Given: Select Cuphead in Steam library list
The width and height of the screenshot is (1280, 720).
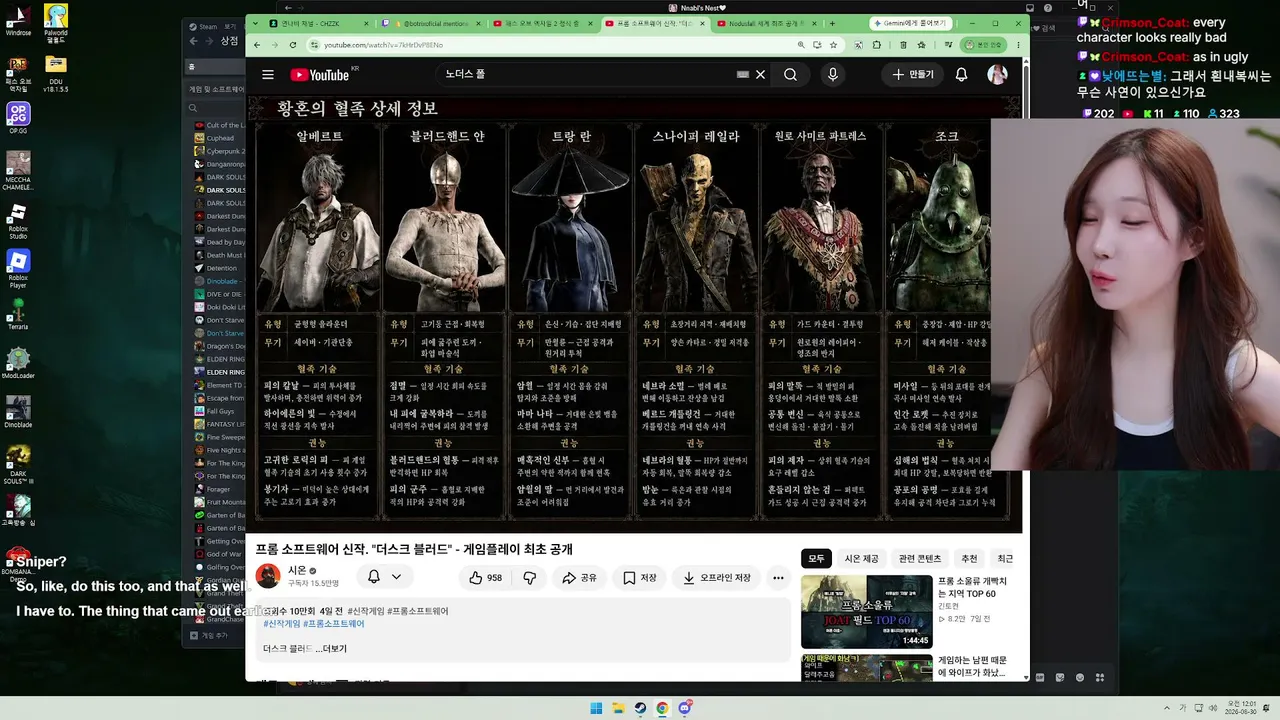Looking at the screenshot, I should (220, 138).
